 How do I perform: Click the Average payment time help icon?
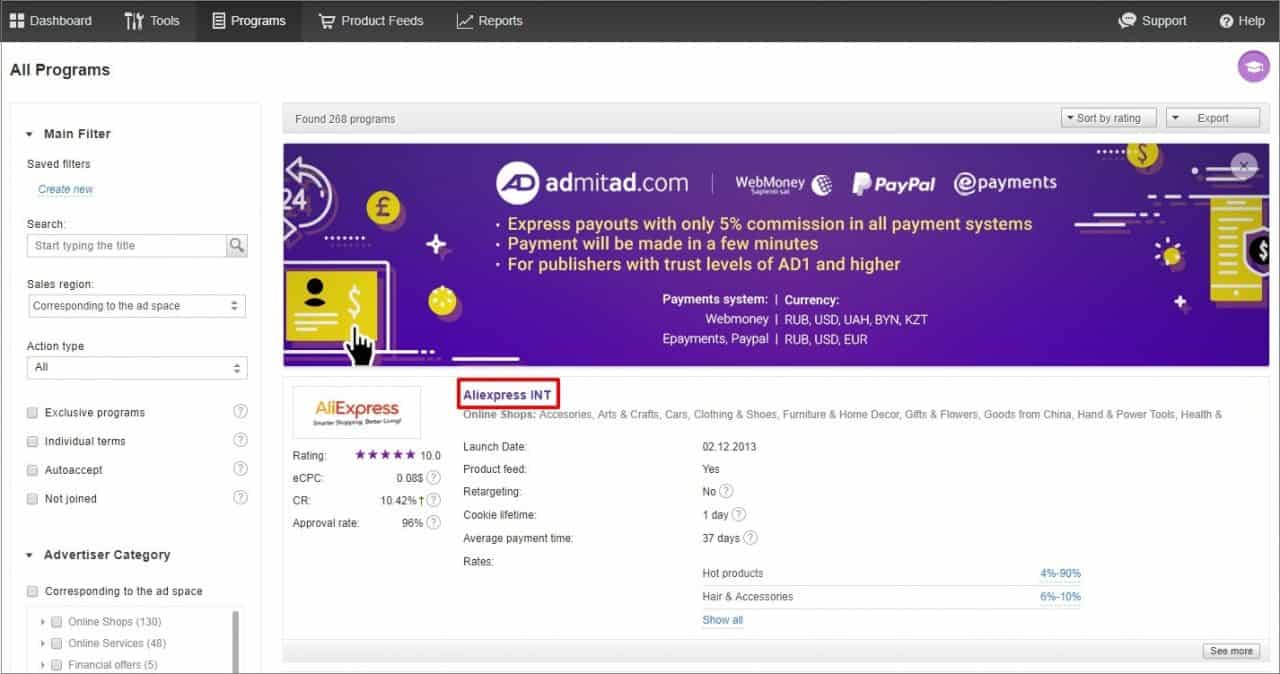[x=750, y=538]
